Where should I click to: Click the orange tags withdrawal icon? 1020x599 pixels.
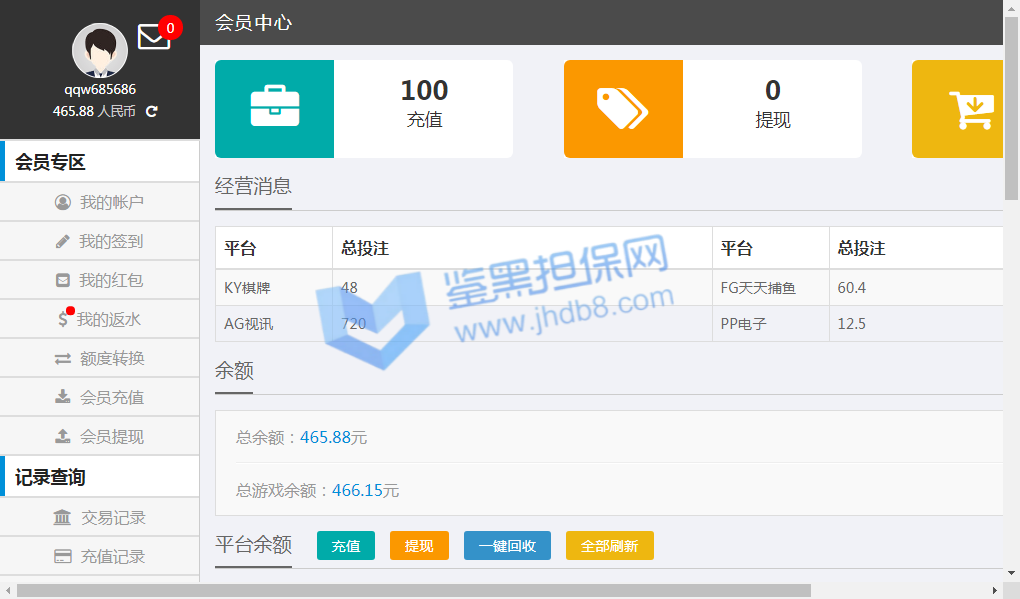point(623,108)
